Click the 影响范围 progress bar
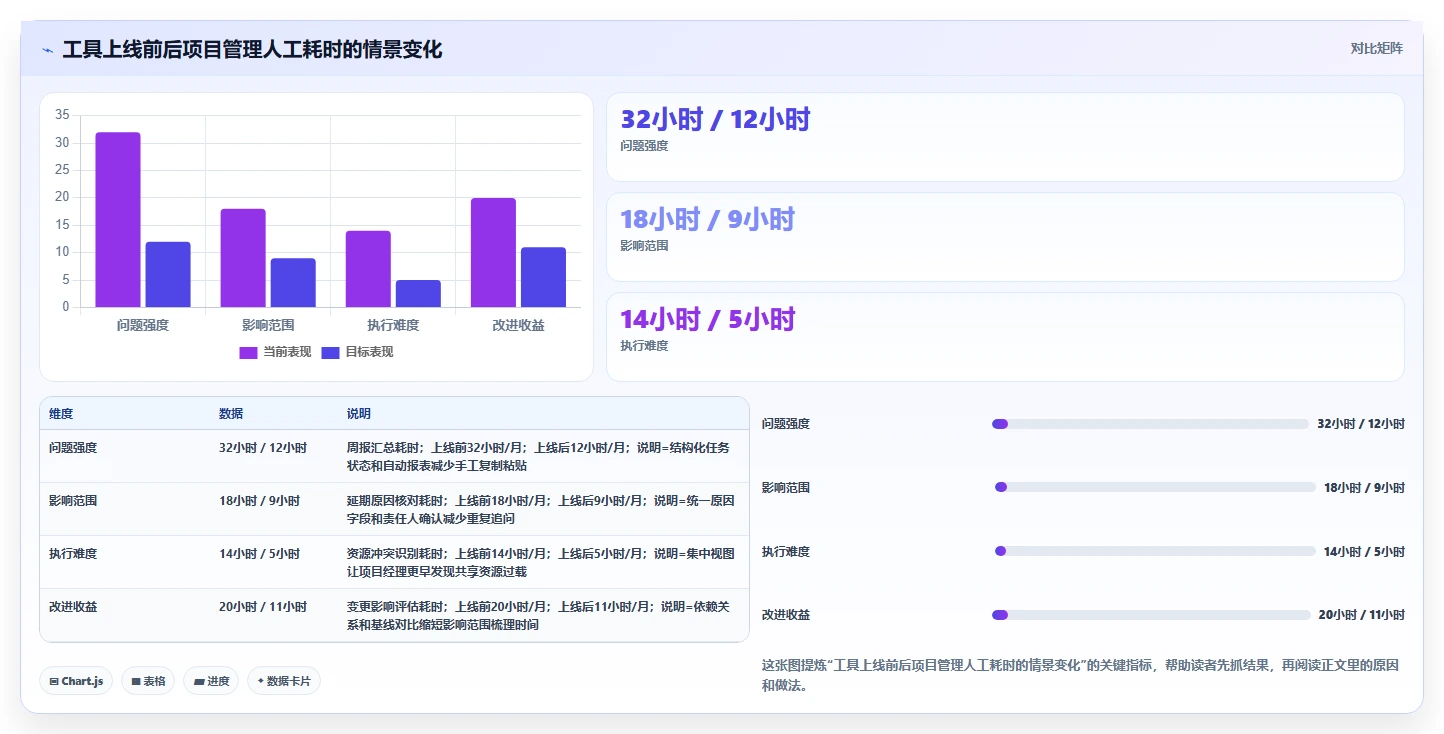Screen dimensions: 1444x734 click(1155, 487)
